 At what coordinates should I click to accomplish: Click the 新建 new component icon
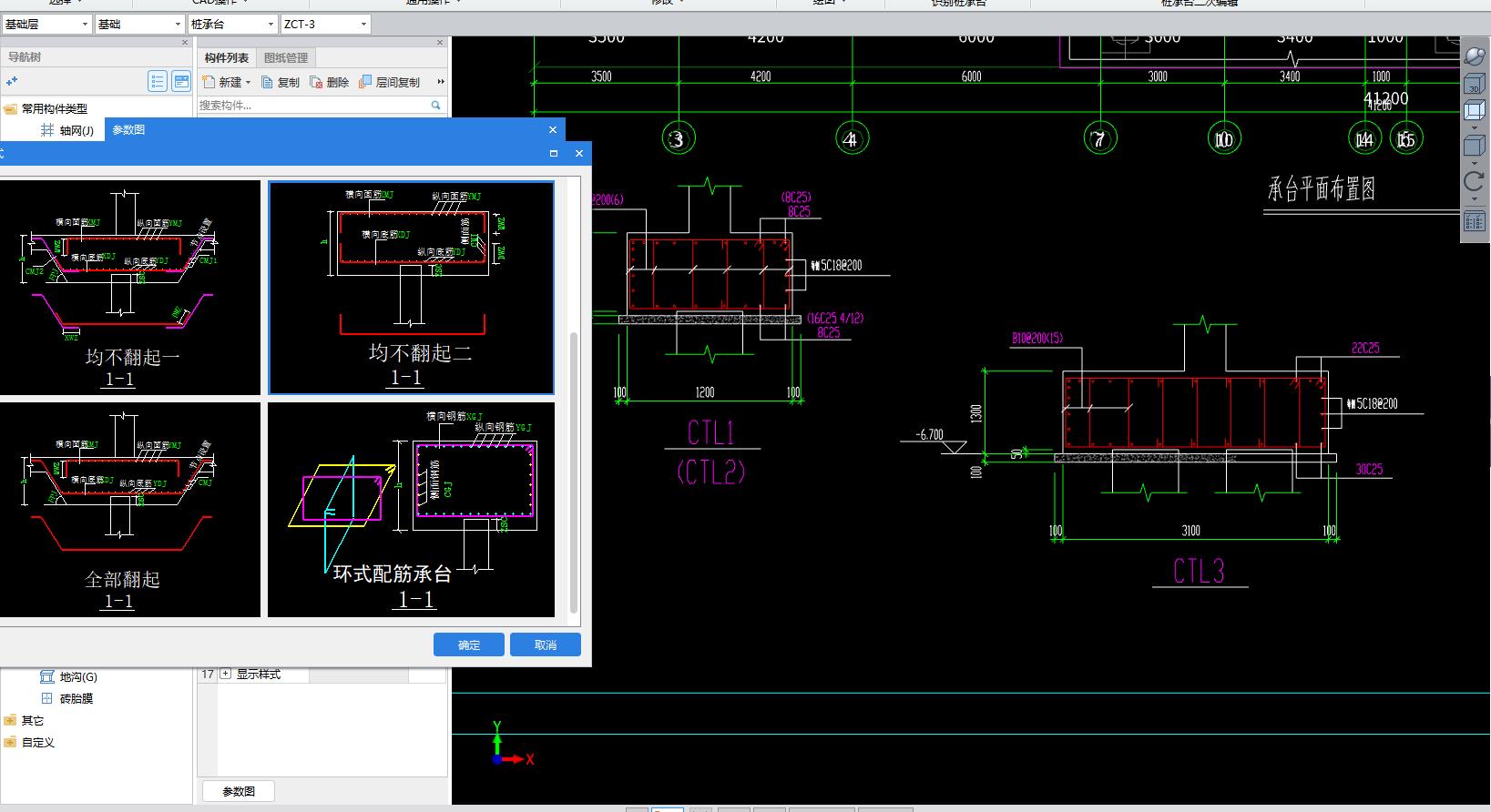pyautogui.click(x=209, y=82)
